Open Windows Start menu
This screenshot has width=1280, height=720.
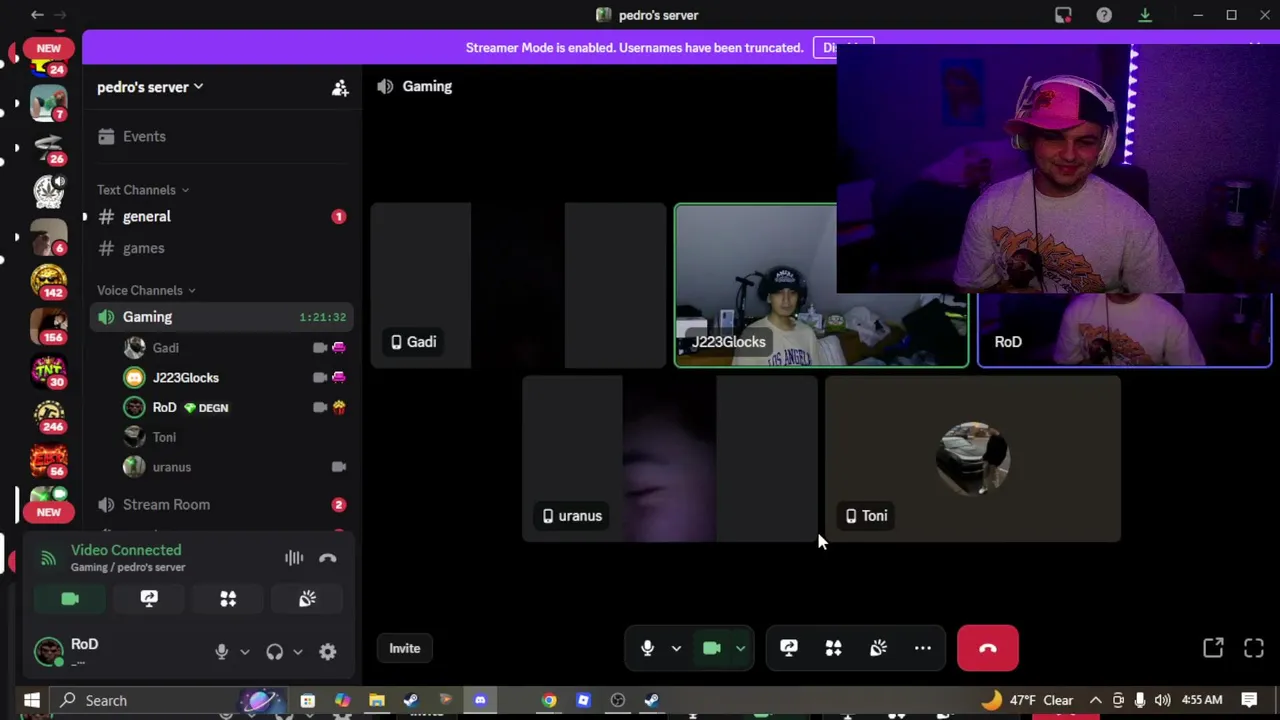point(31,700)
